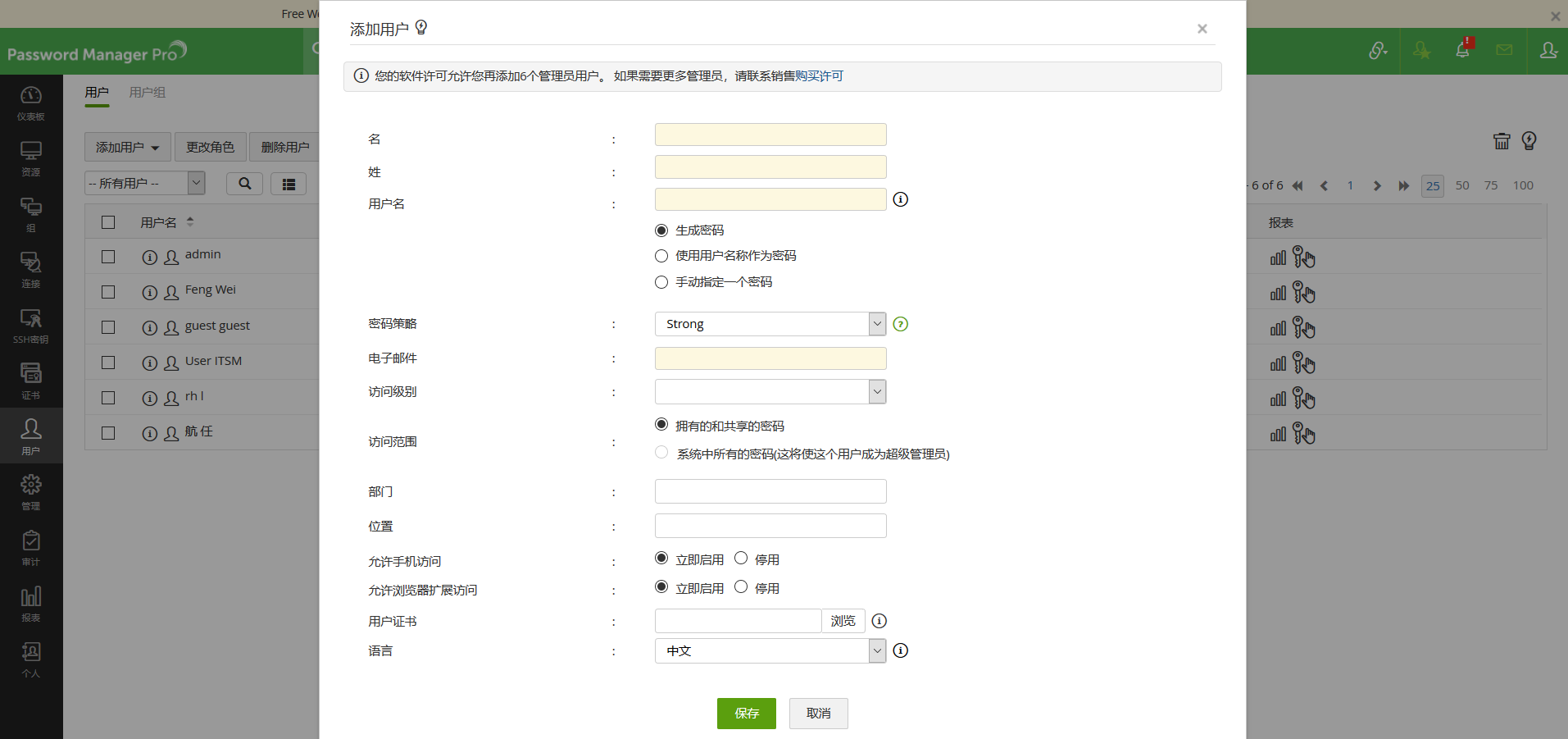Switch to the 用户 tab
Image resolution: width=1568 pixels, height=739 pixels.
coord(97,93)
